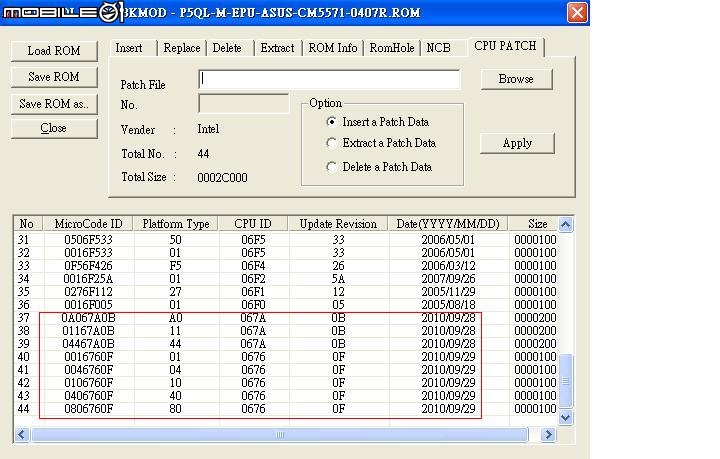Click the Update Revision column header
The width and height of the screenshot is (720, 459).
338,224
